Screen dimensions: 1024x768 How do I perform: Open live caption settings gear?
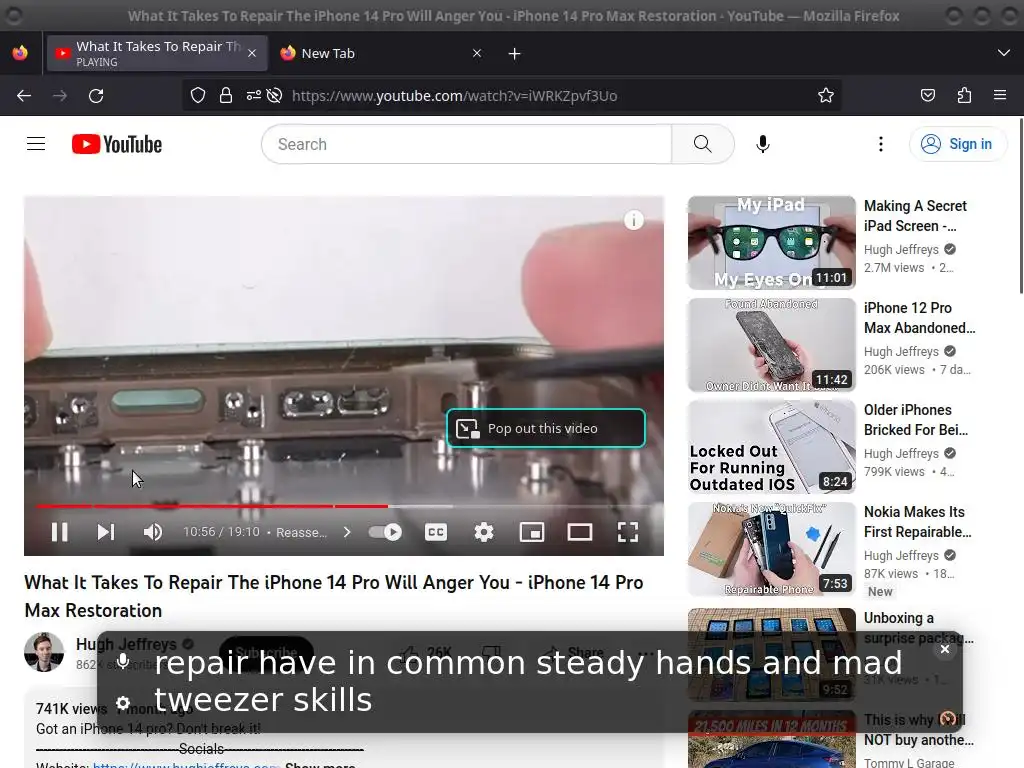(x=123, y=703)
